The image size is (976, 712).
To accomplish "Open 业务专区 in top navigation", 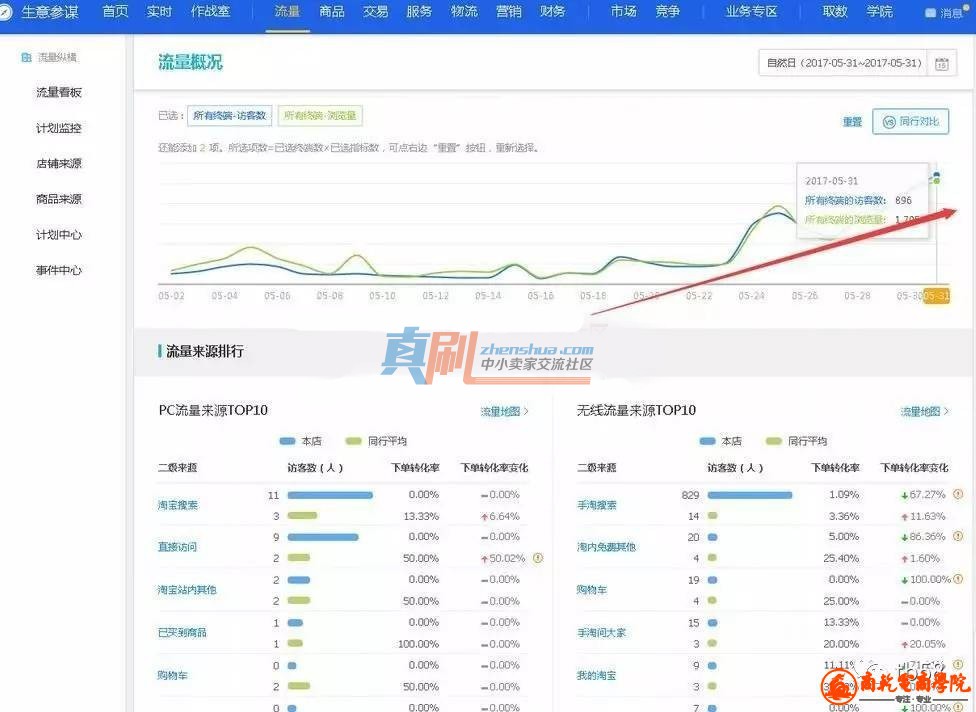I will point(751,12).
